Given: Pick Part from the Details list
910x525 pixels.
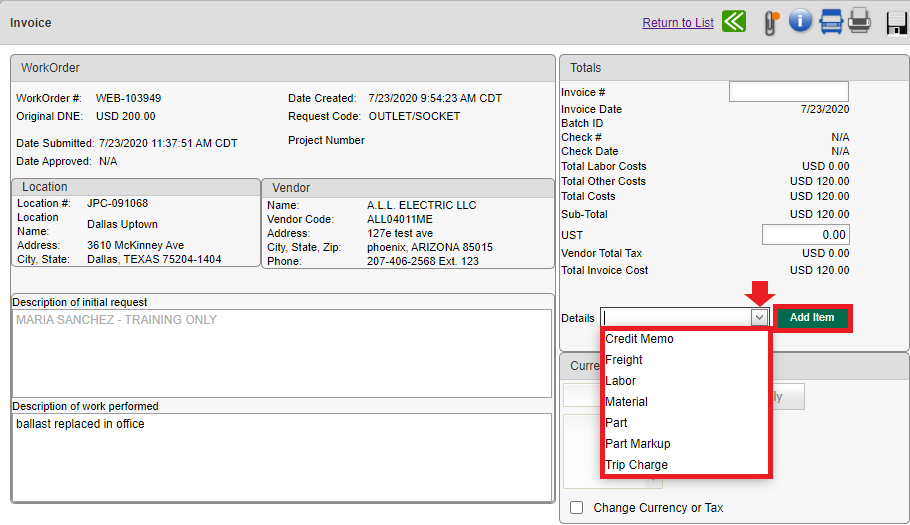Looking at the screenshot, I should [616, 422].
